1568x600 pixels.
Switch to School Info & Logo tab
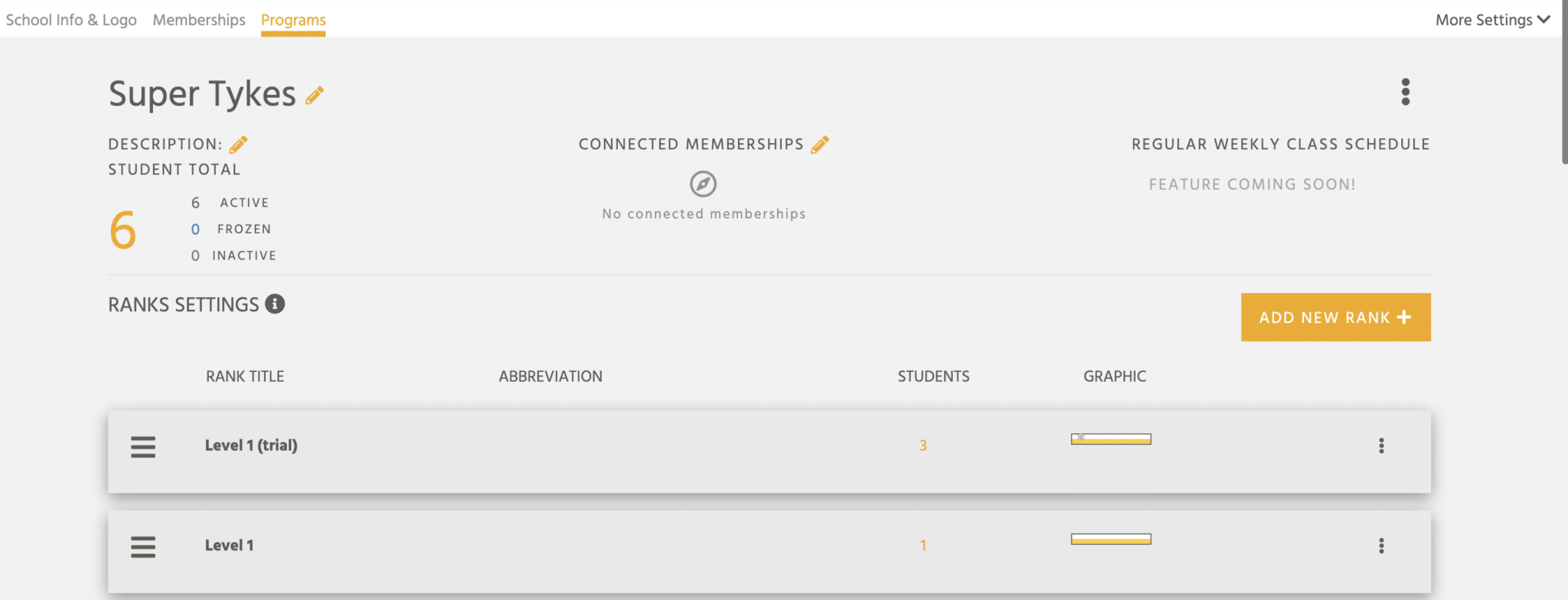coord(71,20)
